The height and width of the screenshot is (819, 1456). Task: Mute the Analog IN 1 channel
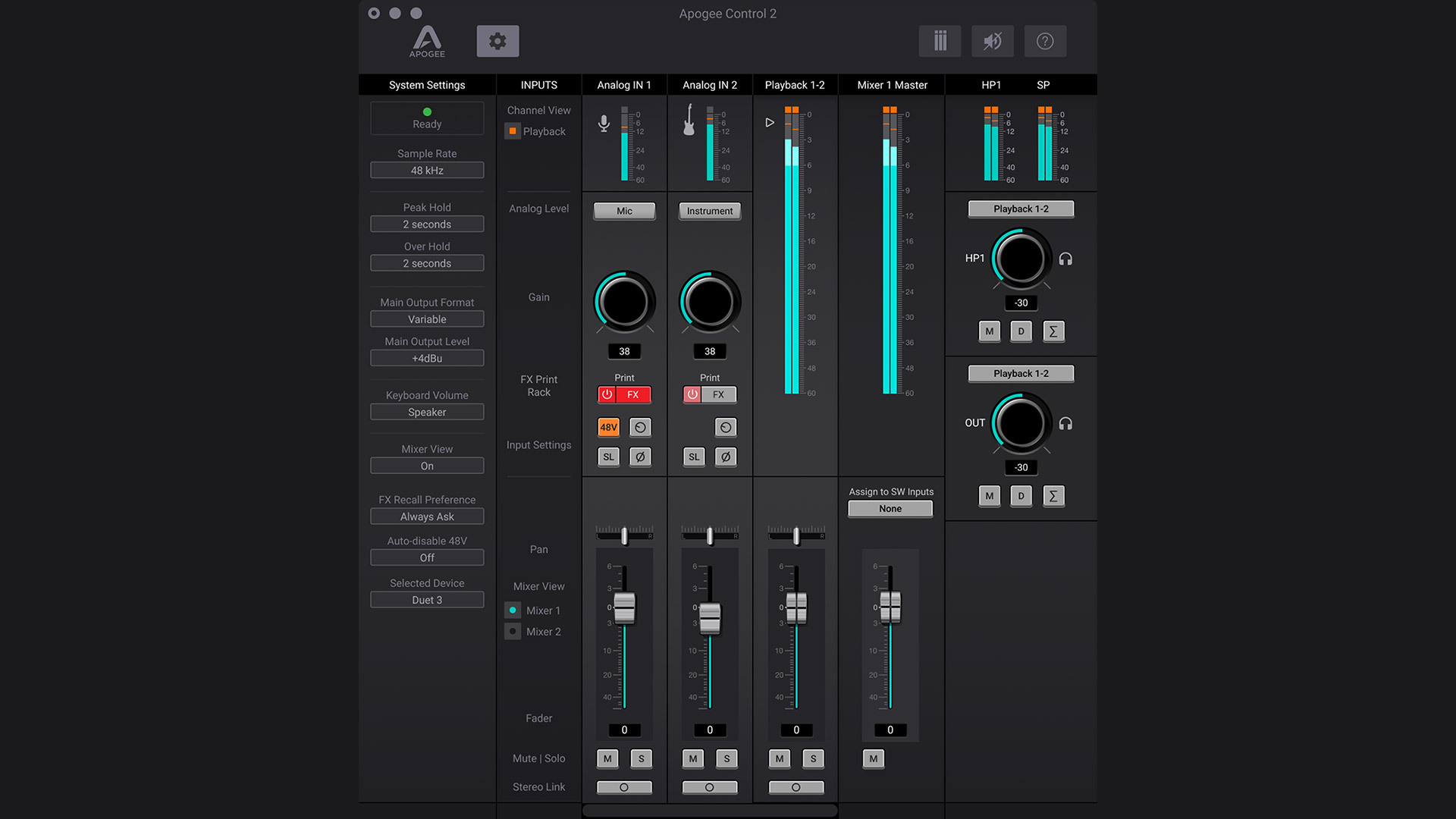(607, 758)
